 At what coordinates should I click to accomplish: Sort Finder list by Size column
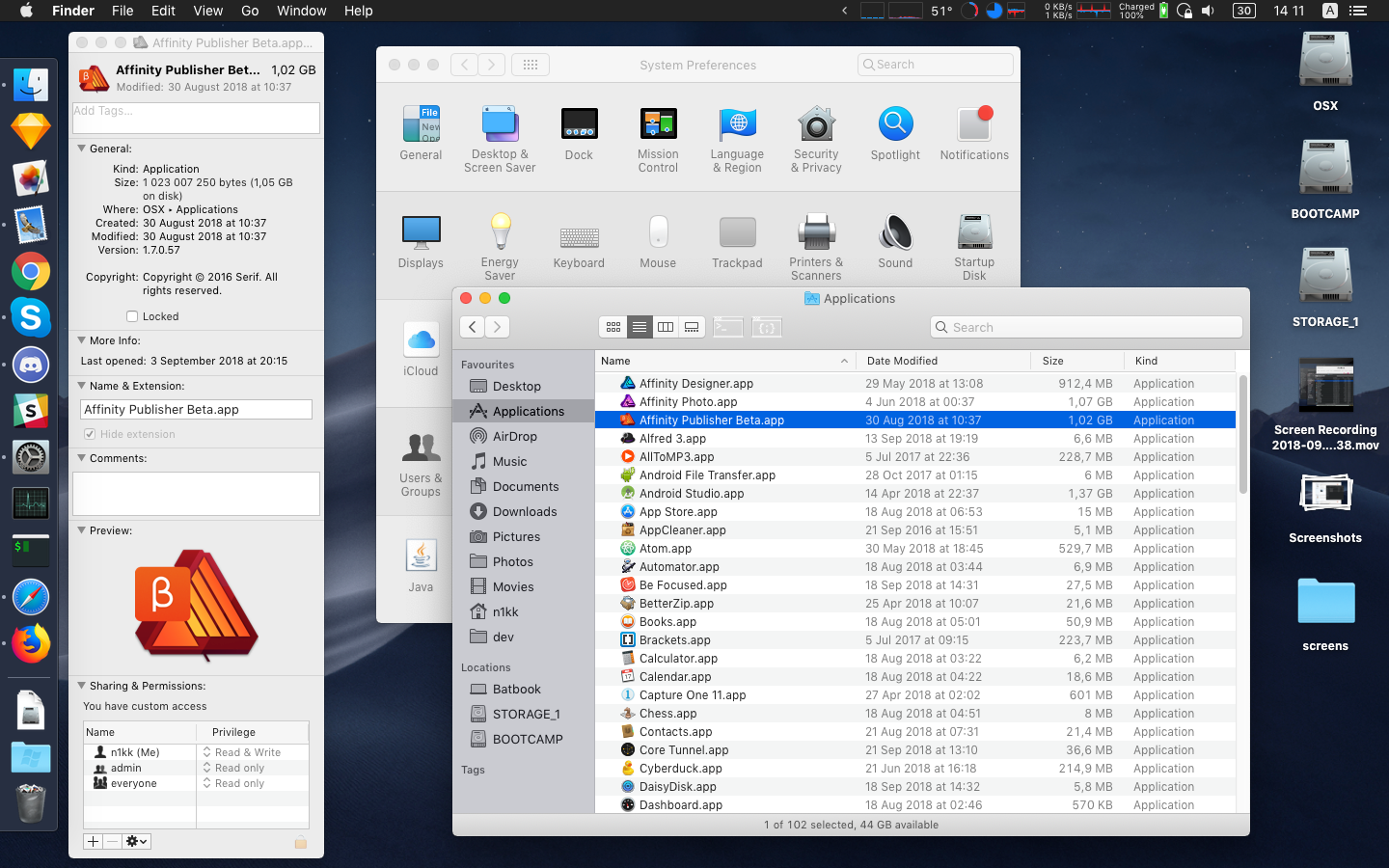point(1078,361)
